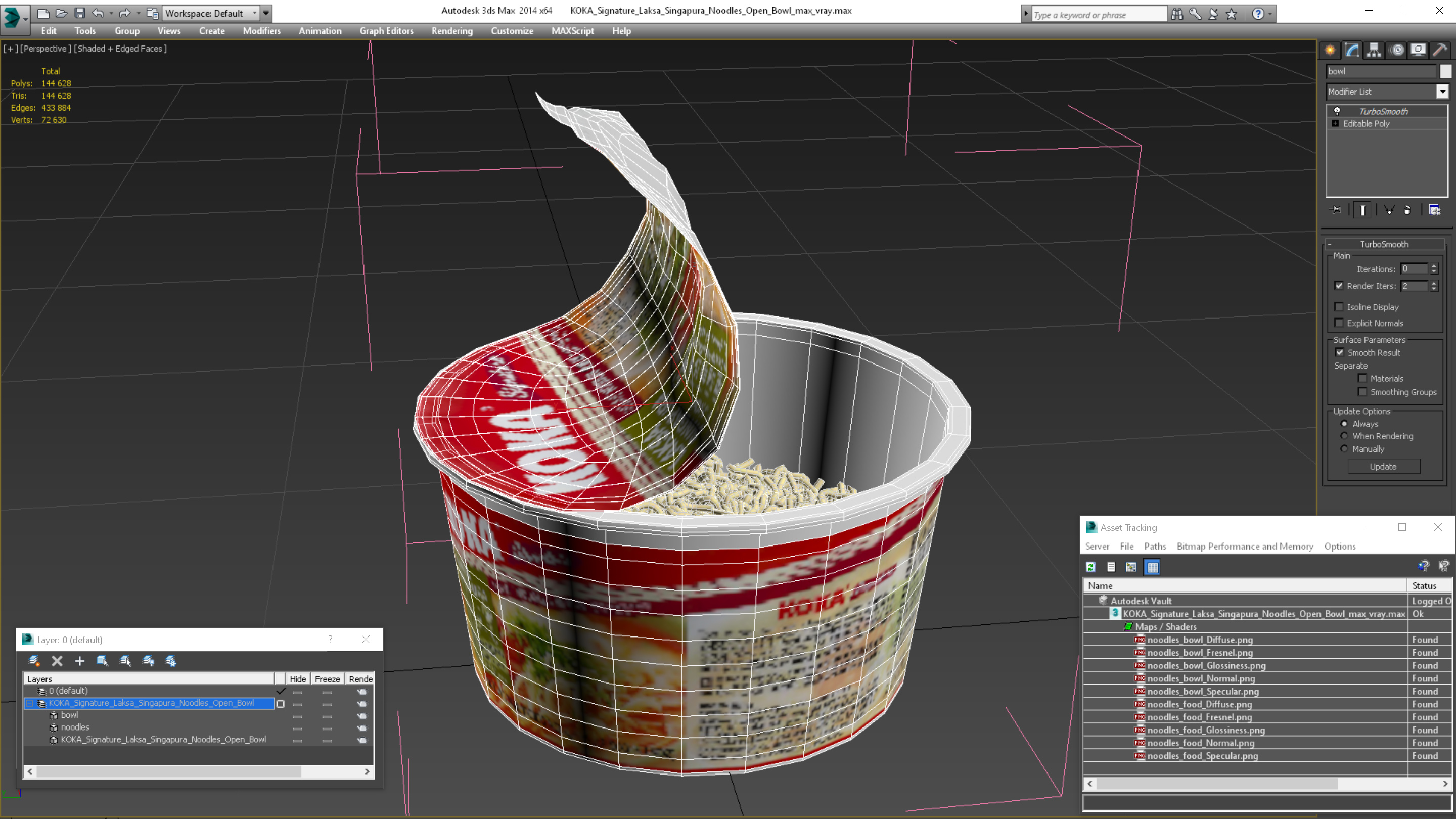
Task: Enable Explicit Normals checkbox
Action: pyautogui.click(x=1339, y=323)
